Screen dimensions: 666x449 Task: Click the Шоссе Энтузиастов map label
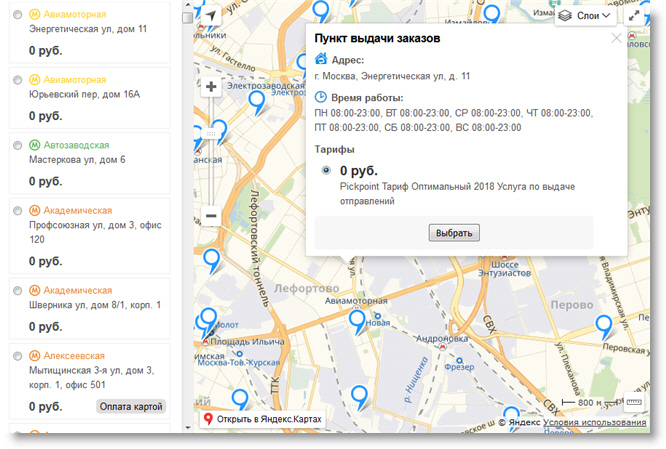click(x=505, y=268)
